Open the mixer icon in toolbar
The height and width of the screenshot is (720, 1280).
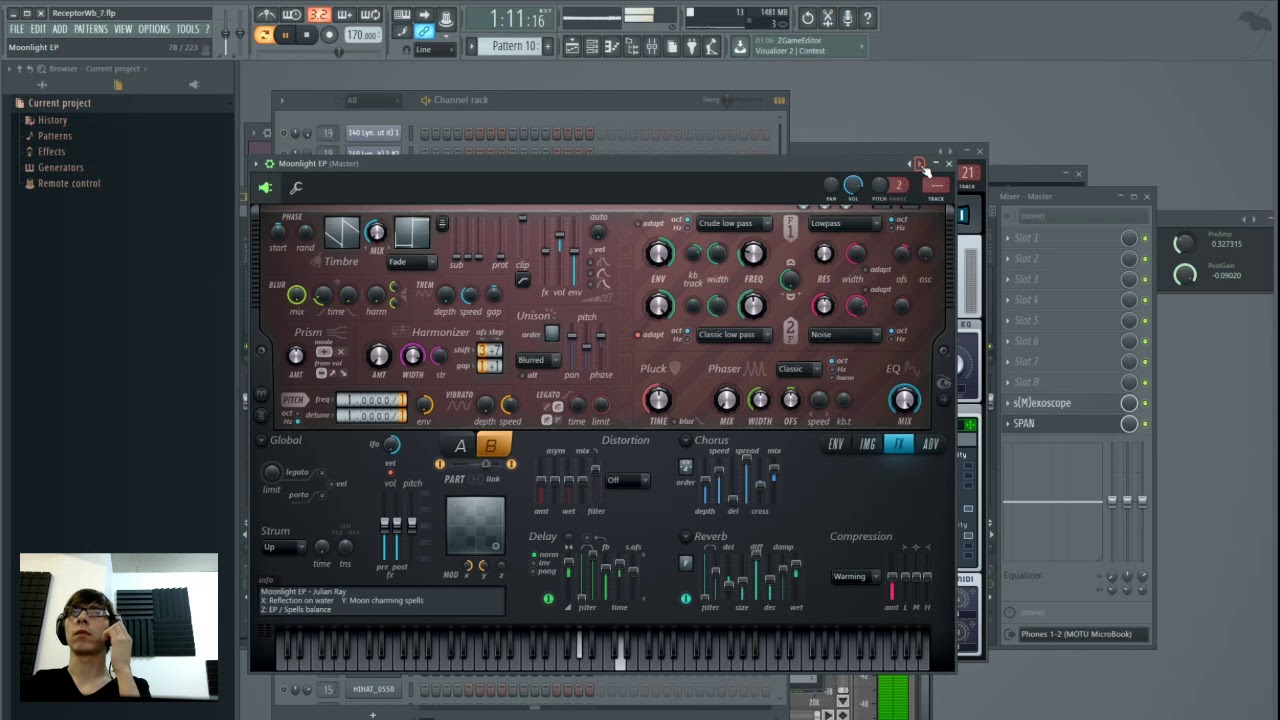click(651, 47)
